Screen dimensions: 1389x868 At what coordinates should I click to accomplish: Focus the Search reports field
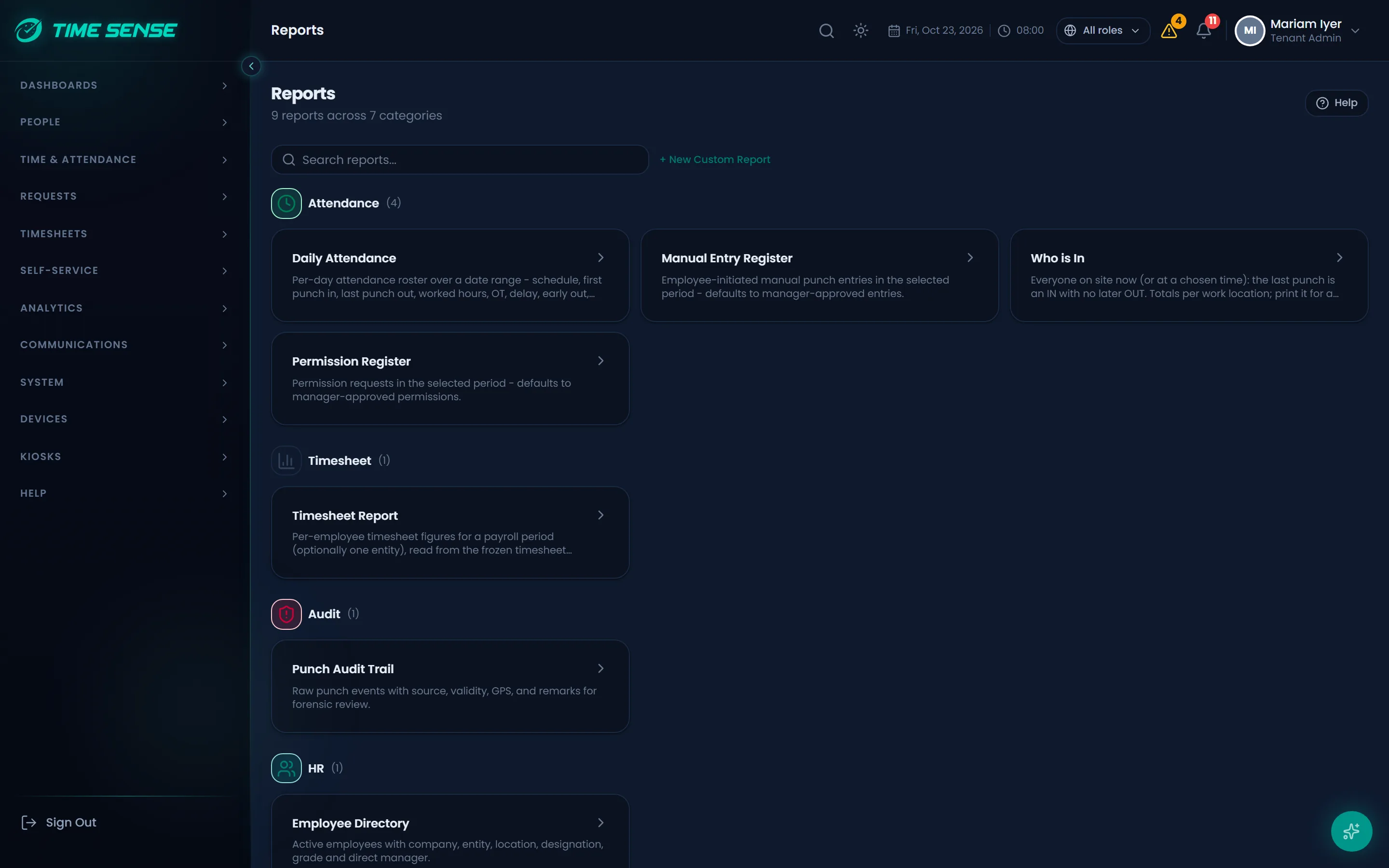click(460, 160)
